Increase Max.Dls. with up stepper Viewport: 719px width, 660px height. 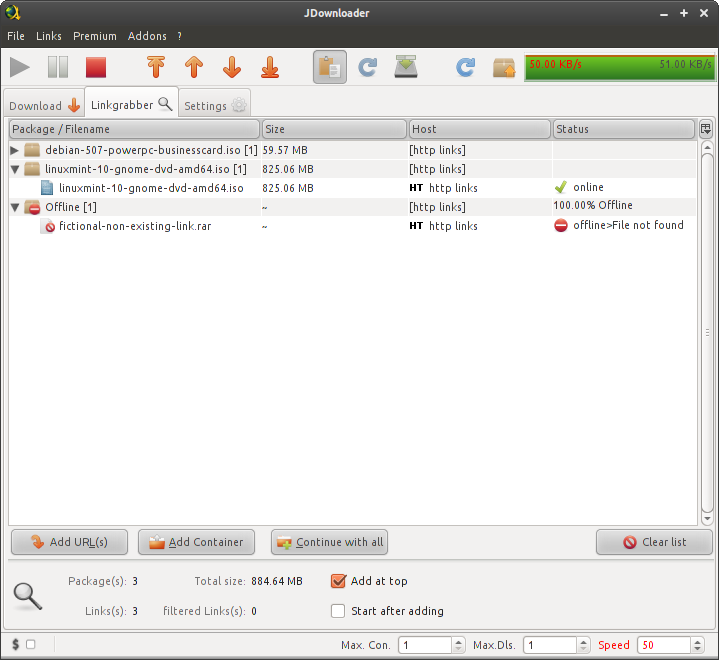[583, 641]
